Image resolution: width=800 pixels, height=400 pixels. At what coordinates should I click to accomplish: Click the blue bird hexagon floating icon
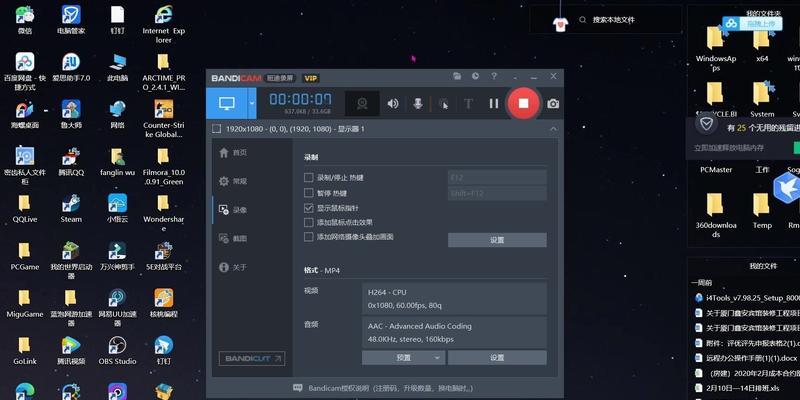(x=786, y=188)
